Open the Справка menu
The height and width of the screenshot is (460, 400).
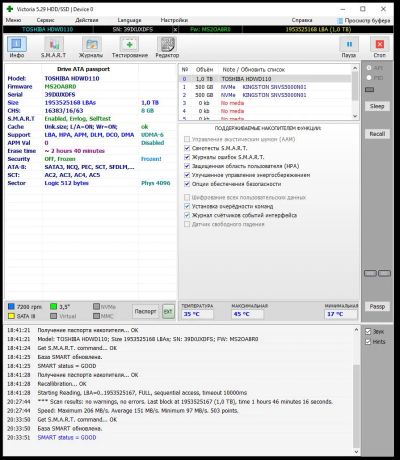click(x=302, y=20)
